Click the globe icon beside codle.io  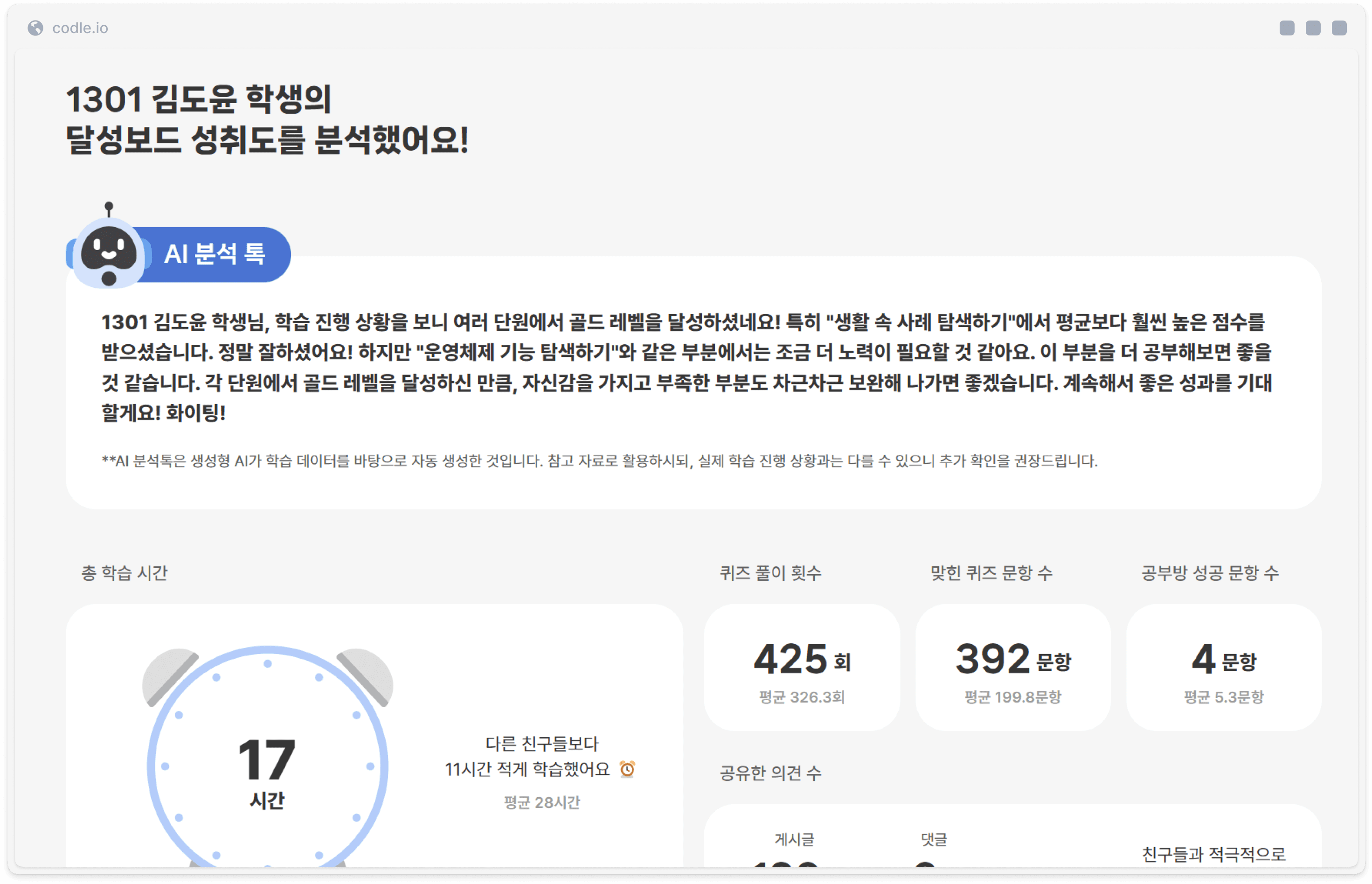coord(35,28)
